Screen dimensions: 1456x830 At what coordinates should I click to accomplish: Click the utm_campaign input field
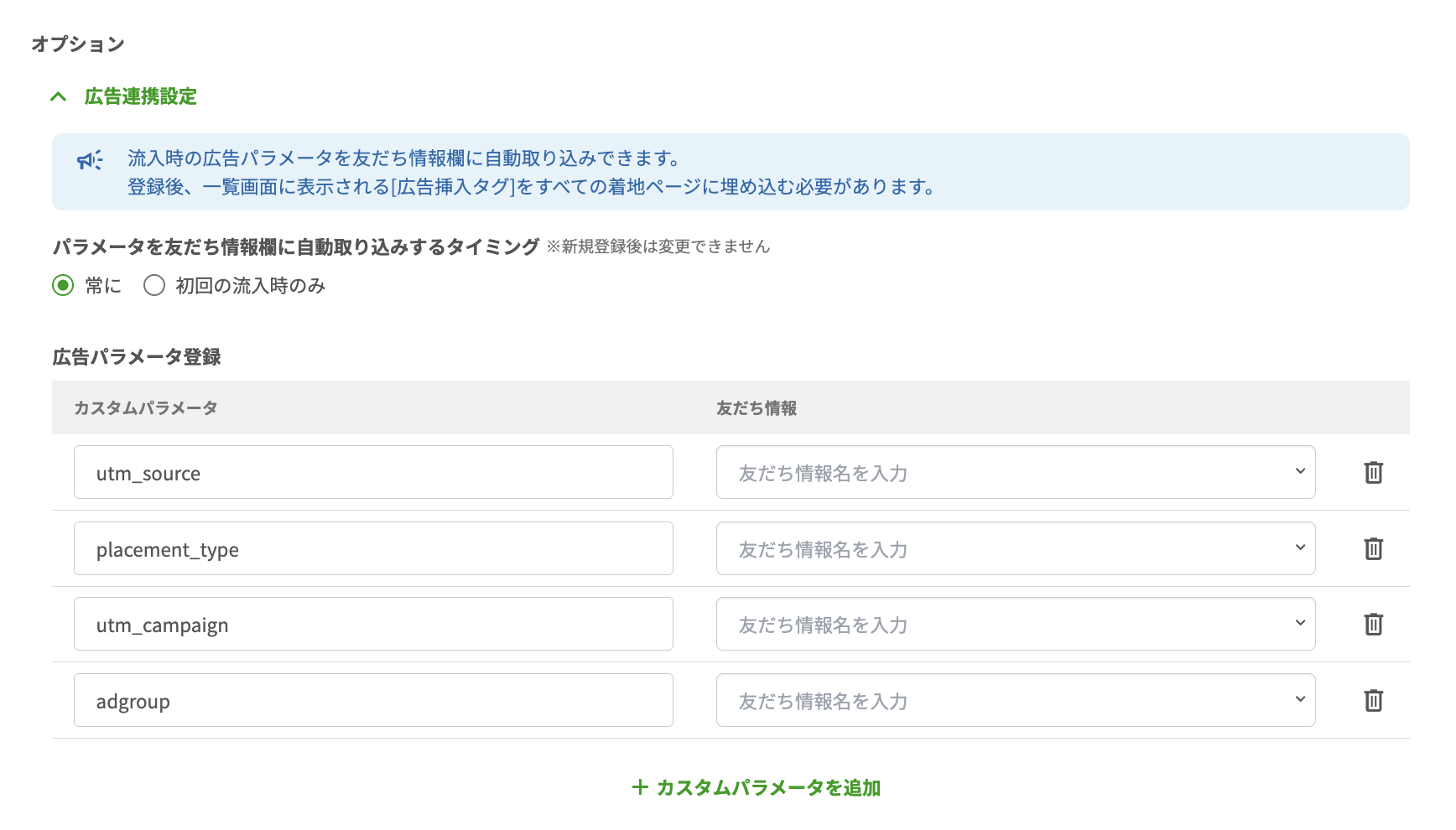372,624
